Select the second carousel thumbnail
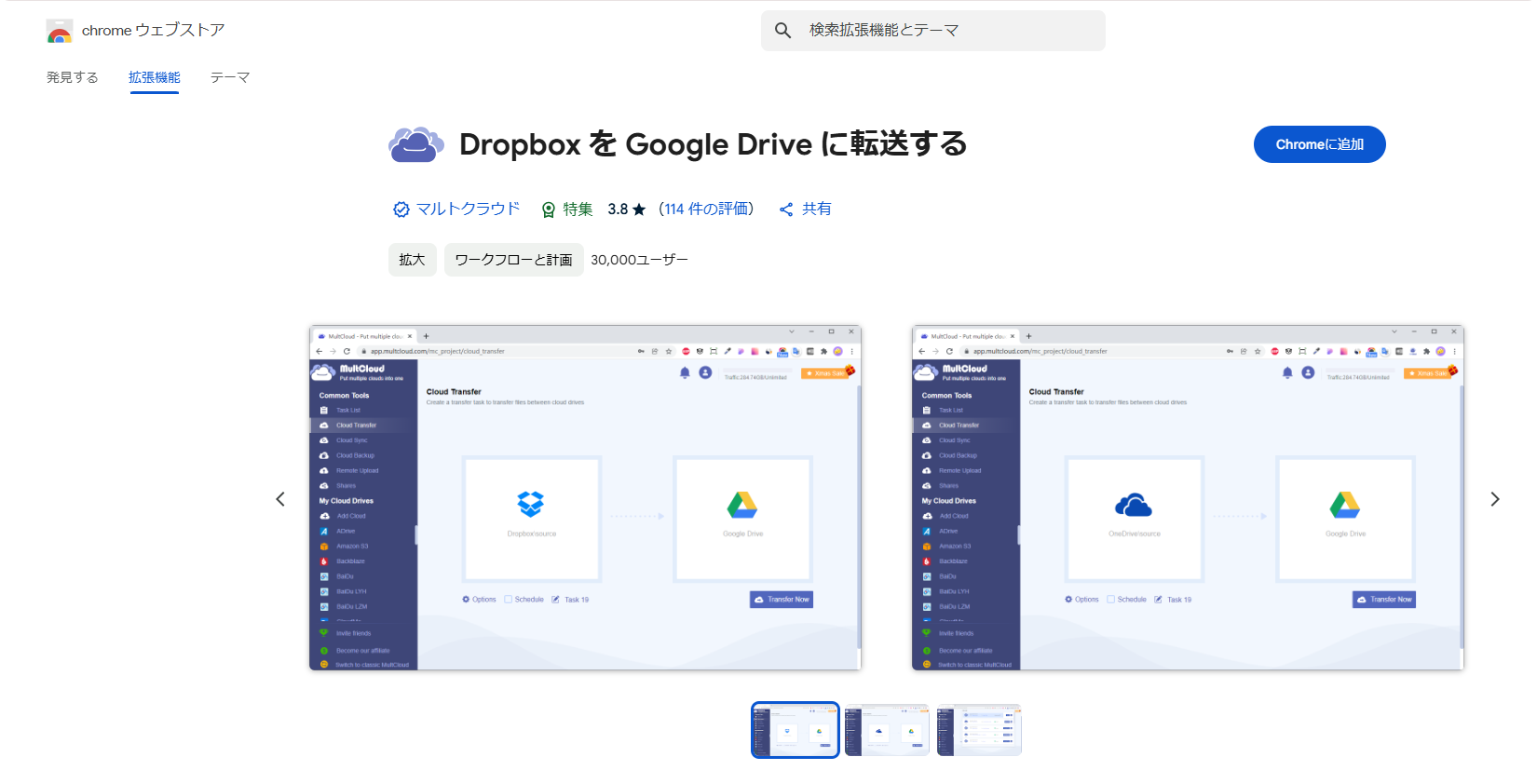Viewport: 1537px width, 784px height. click(x=887, y=730)
